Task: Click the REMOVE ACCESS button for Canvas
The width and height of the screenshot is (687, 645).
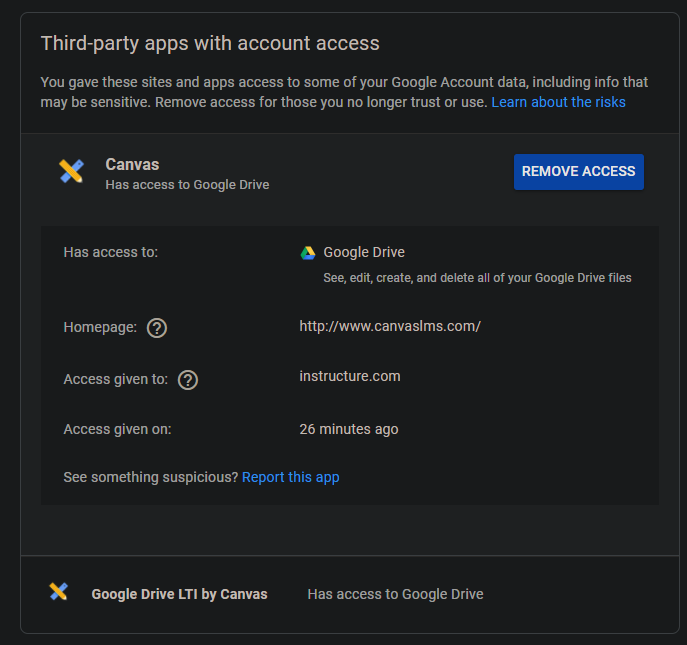Action: [579, 172]
